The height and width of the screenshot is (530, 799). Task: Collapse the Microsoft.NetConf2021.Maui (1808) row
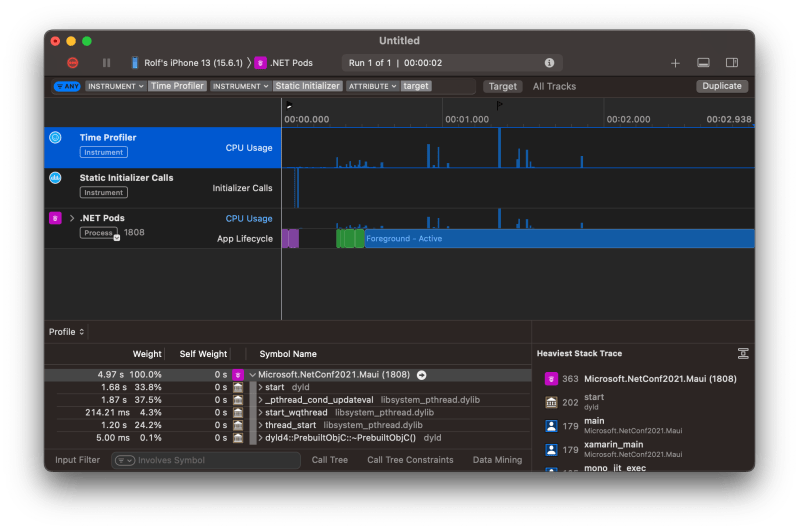click(252, 375)
